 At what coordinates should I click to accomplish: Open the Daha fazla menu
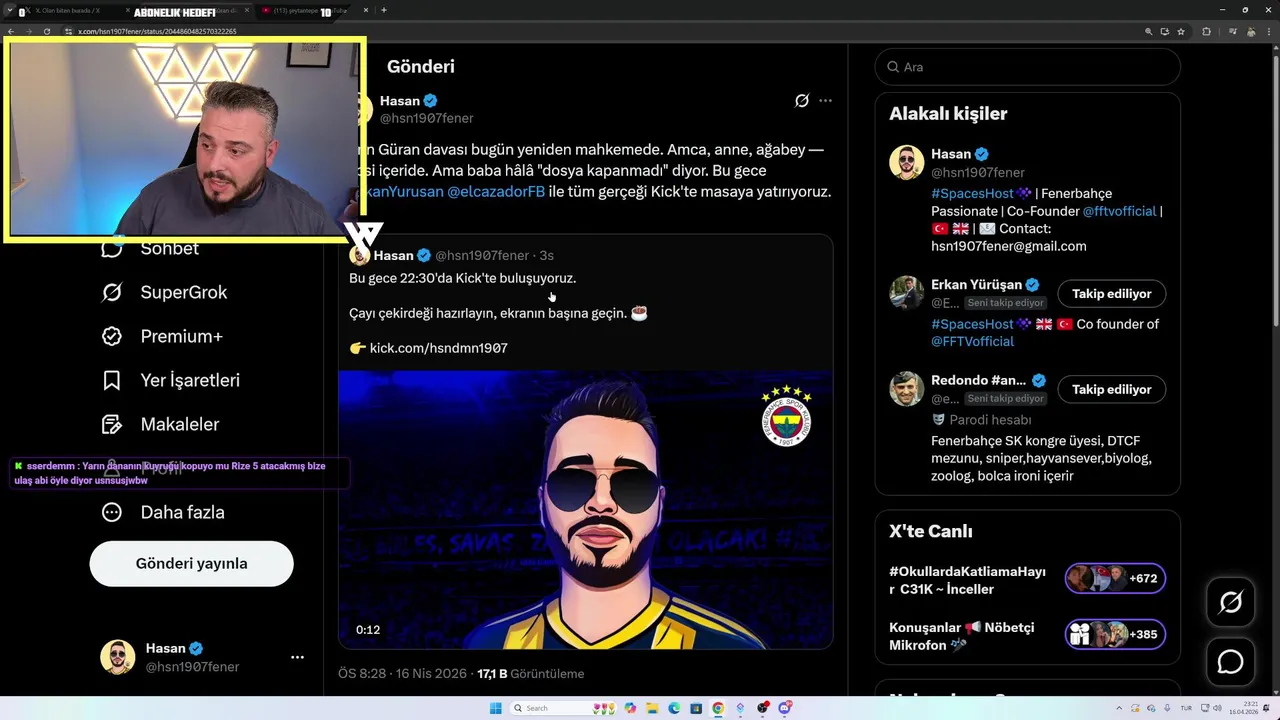pyautogui.click(x=164, y=512)
